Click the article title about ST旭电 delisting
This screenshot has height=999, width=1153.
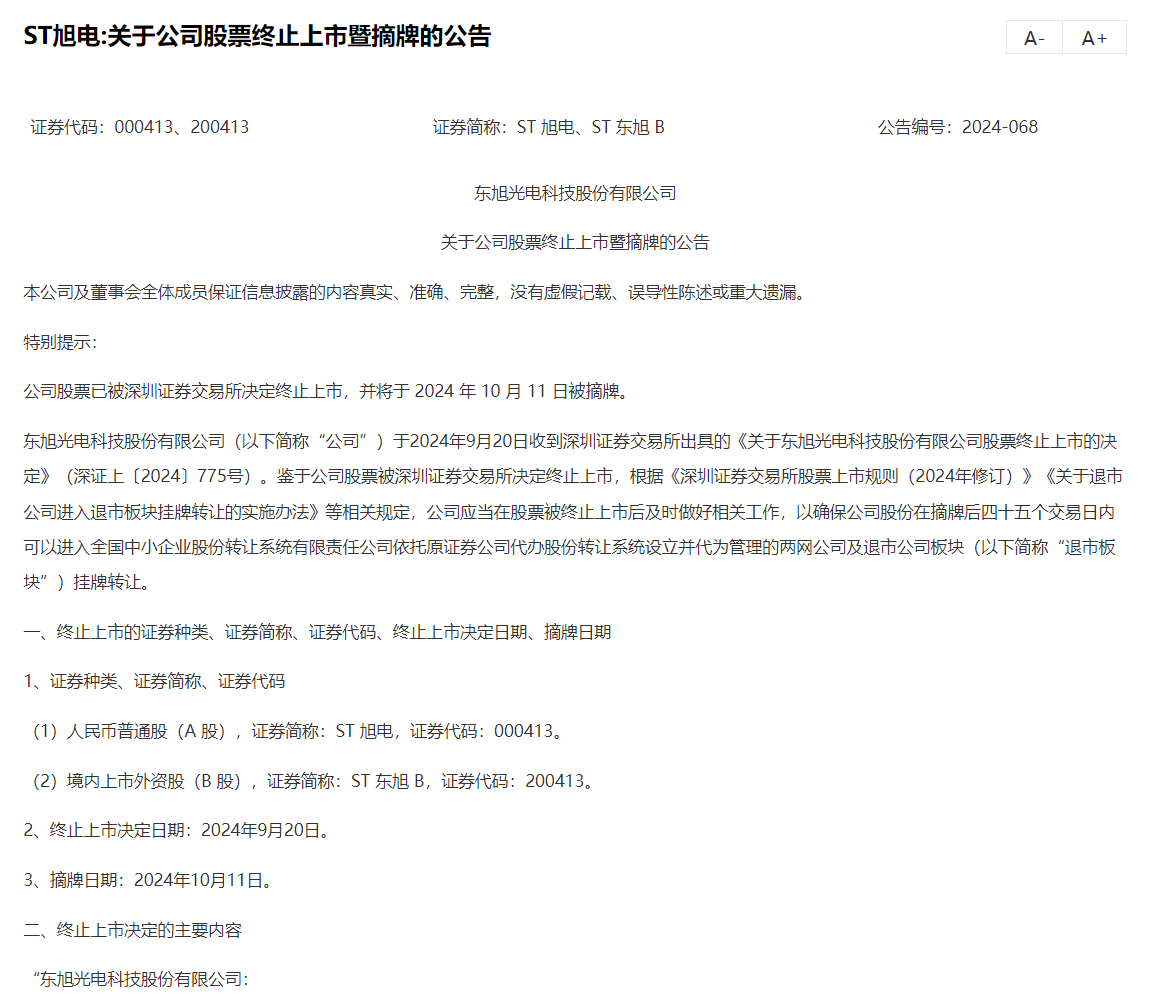click(257, 36)
